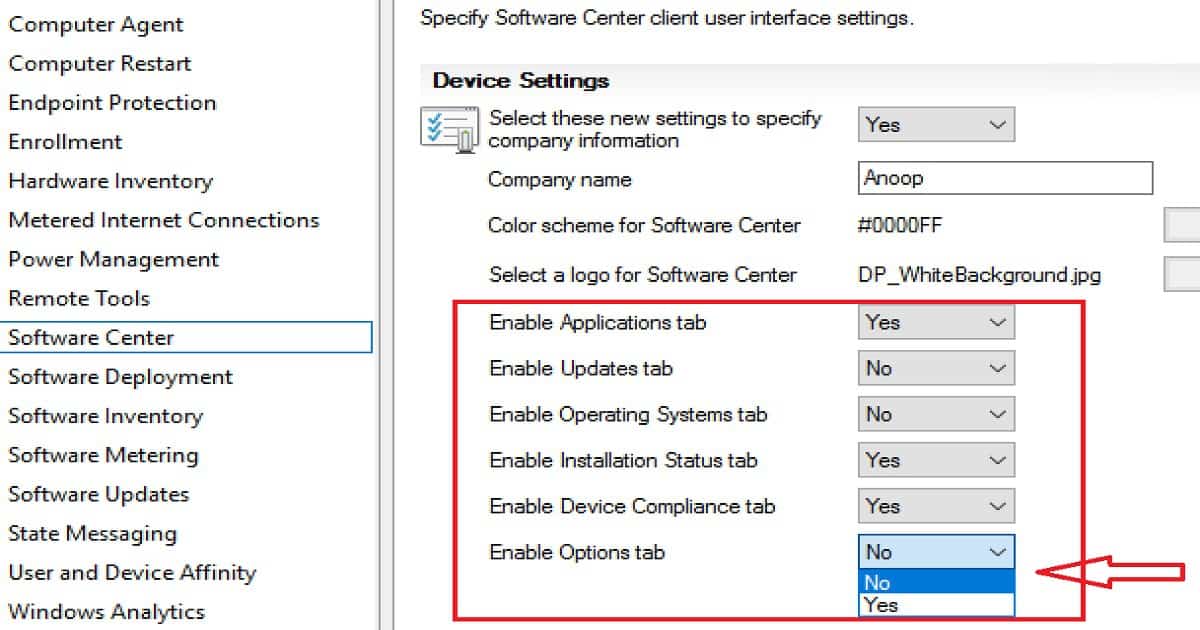Expand the Enable Applications tab dropdown
The image size is (1200, 630).
[x=935, y=322]
